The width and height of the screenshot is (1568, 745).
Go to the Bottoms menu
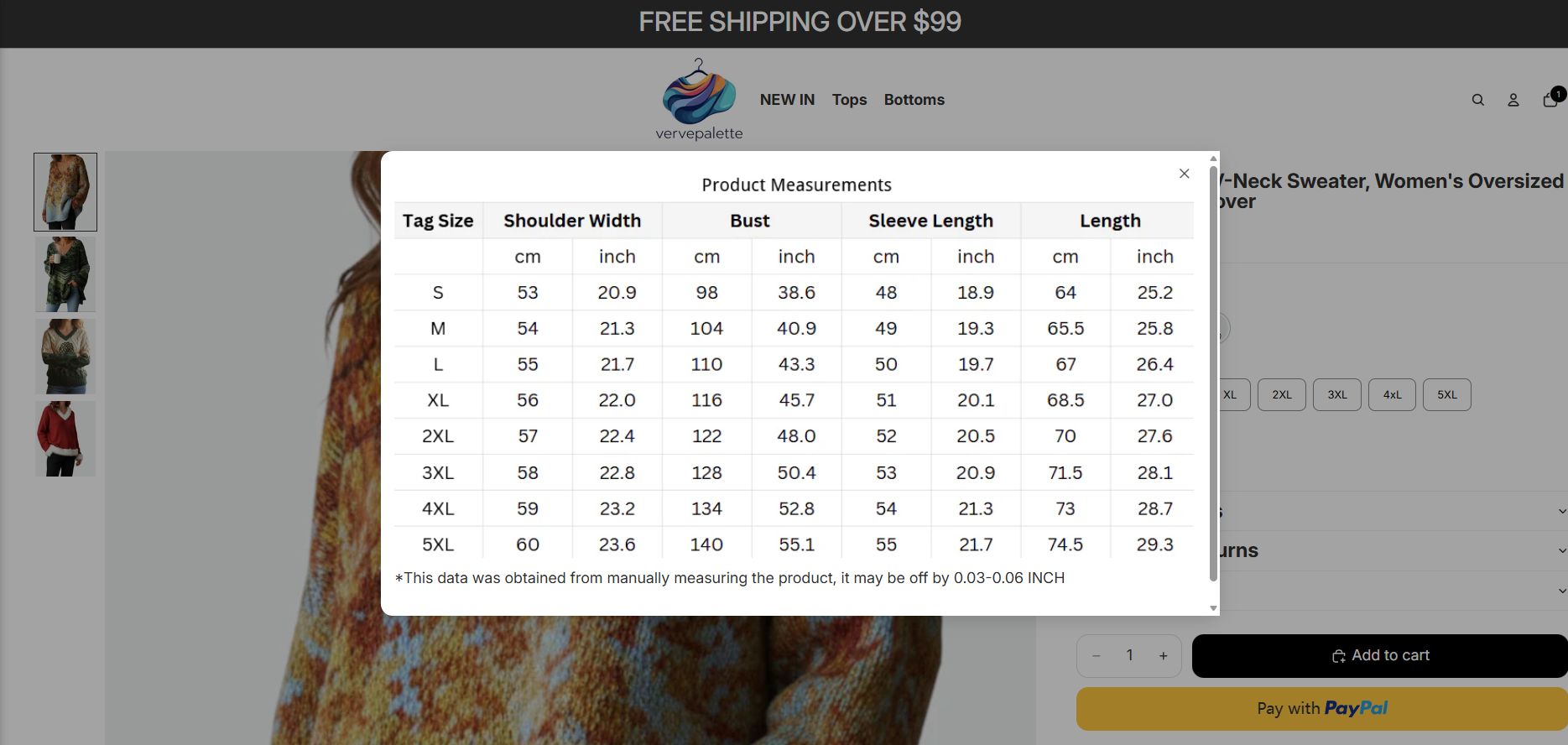point(914,100)
